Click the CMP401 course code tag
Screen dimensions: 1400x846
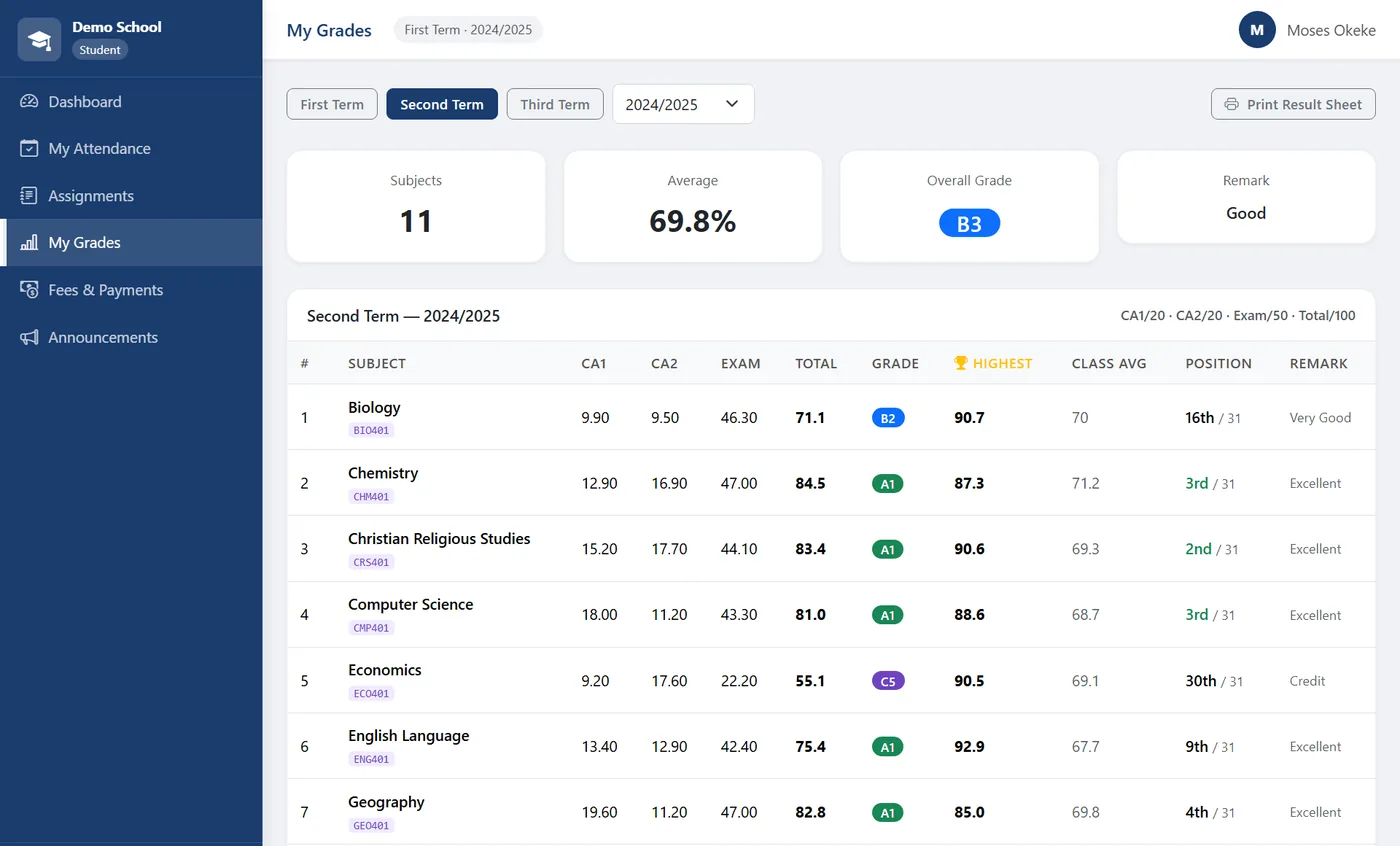371,629
